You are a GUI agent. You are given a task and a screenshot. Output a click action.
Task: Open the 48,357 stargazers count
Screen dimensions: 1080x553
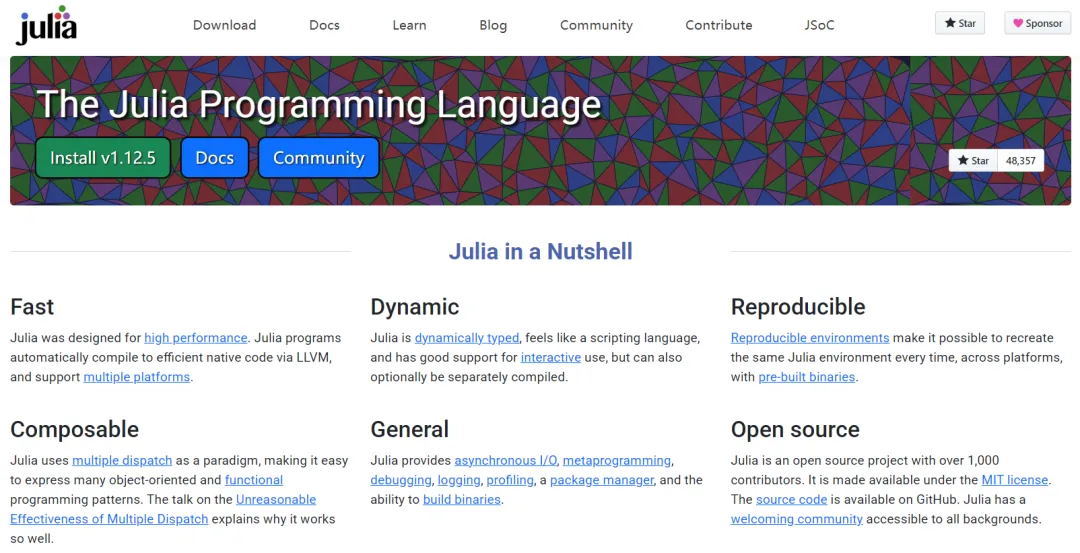1021,160
